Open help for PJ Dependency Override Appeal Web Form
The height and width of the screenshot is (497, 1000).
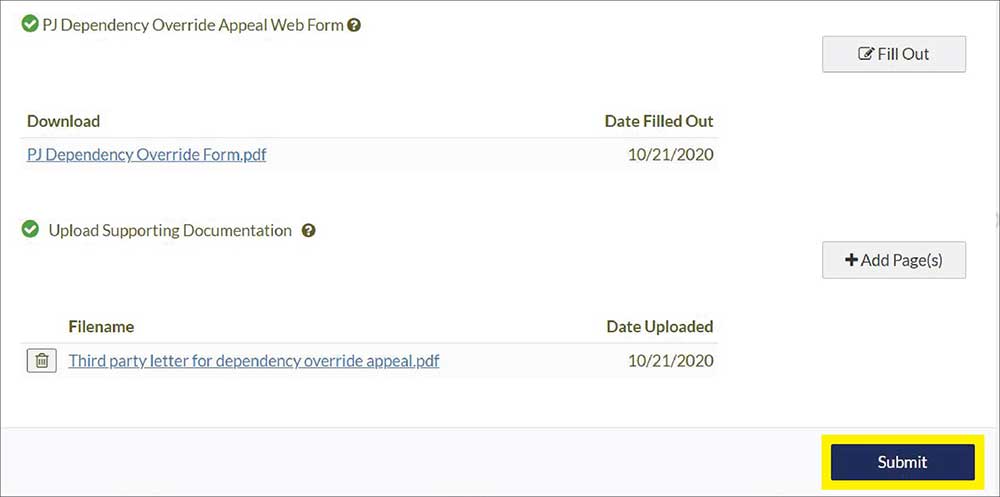354,26
